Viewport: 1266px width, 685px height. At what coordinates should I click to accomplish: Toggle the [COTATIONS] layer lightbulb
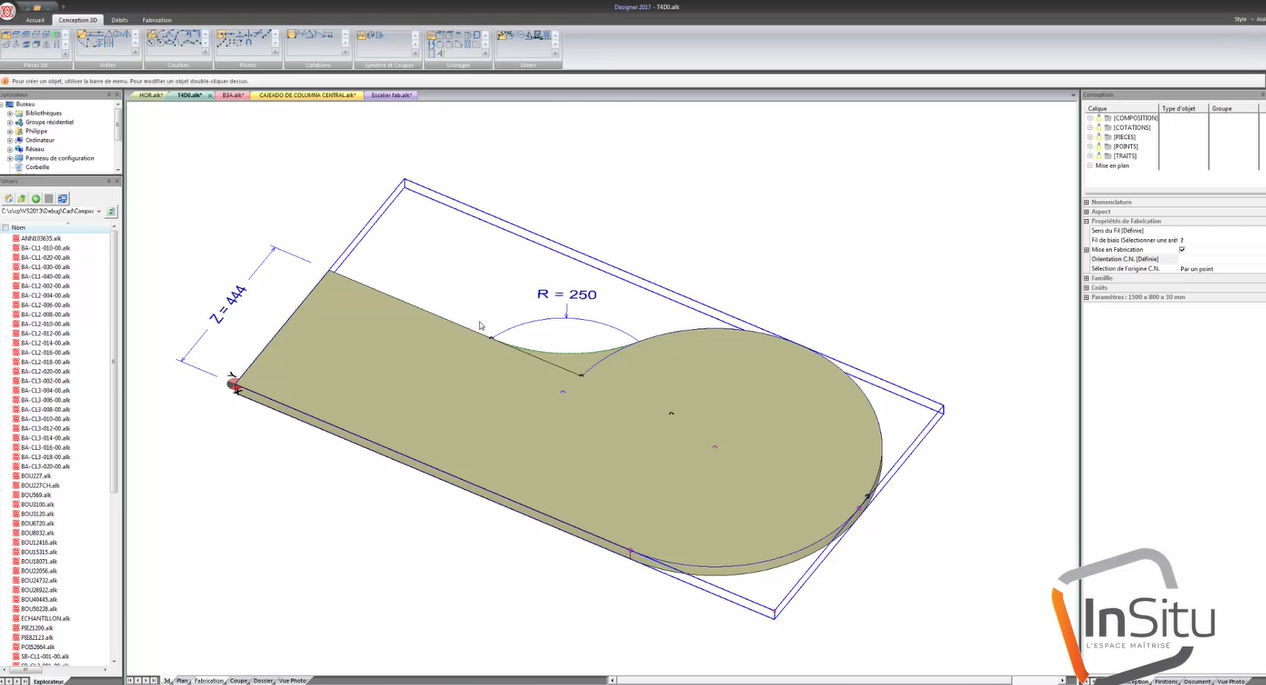tap(1098, 127)
